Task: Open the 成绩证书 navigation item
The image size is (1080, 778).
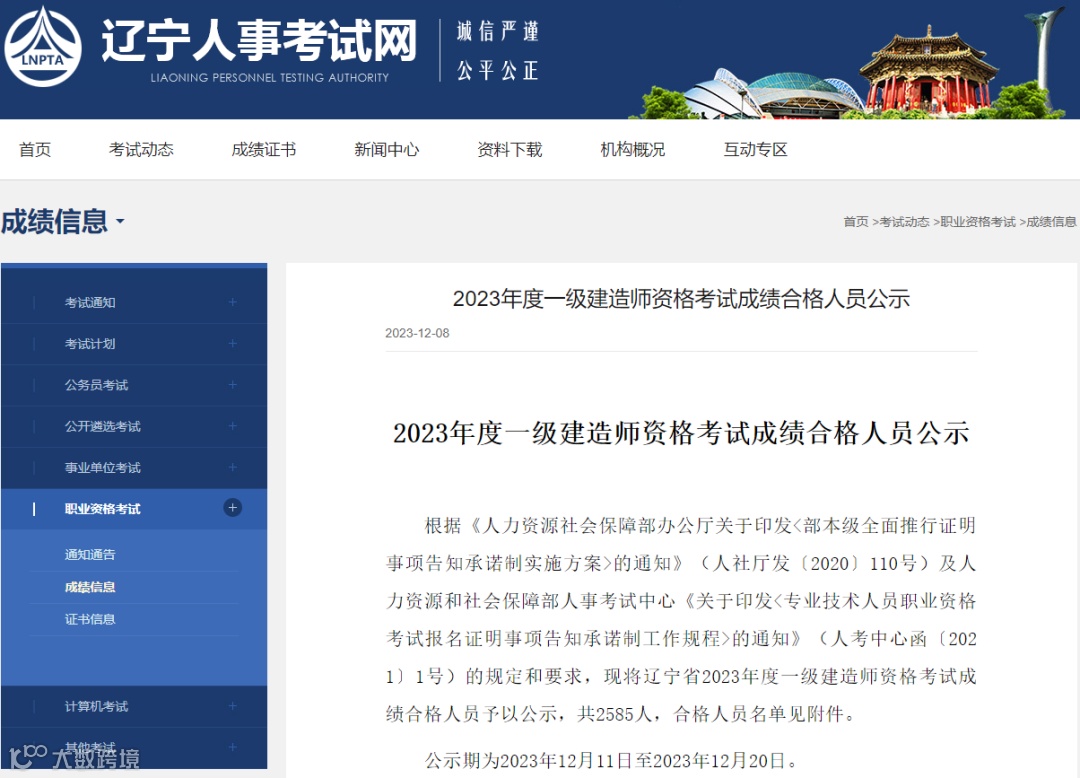Action: coord(264,150)
